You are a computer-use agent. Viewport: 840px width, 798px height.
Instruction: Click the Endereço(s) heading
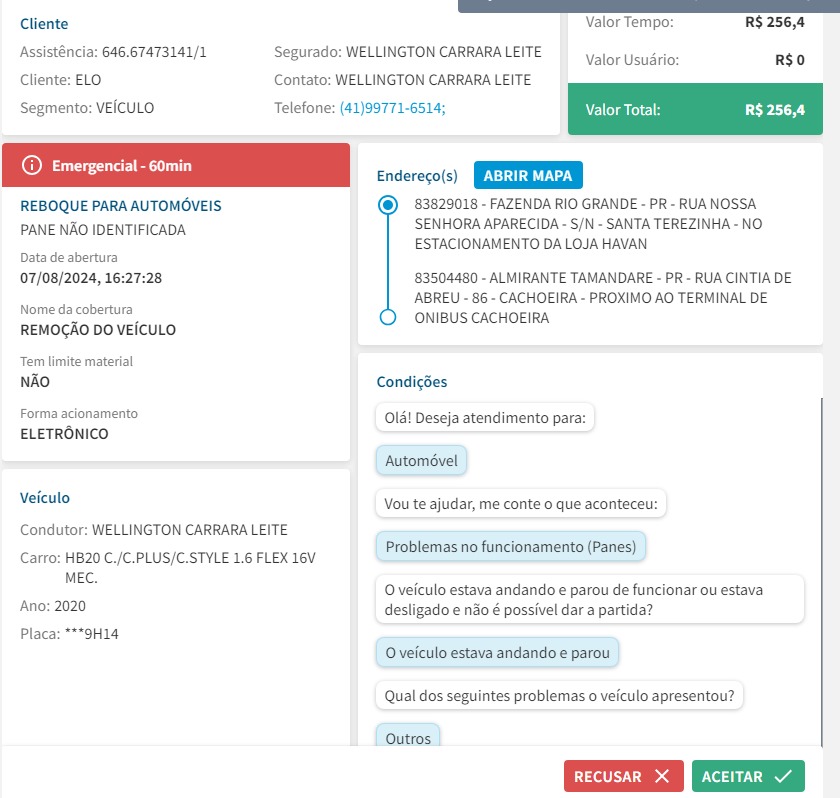click(x=417, y=176)
